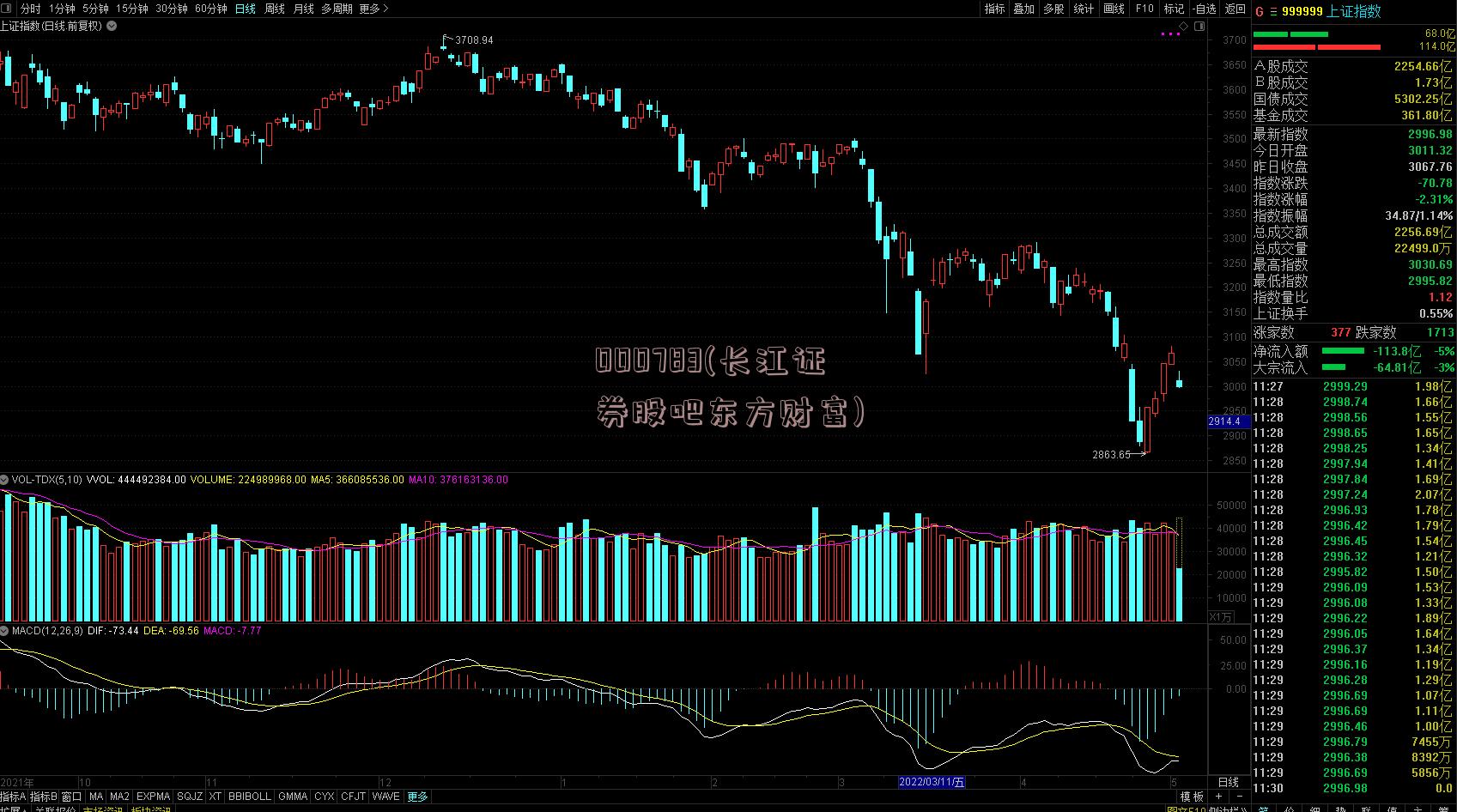Select the 月线 period tab
1457x812 pixels.
pyautogui.click(x=304, y=9)
